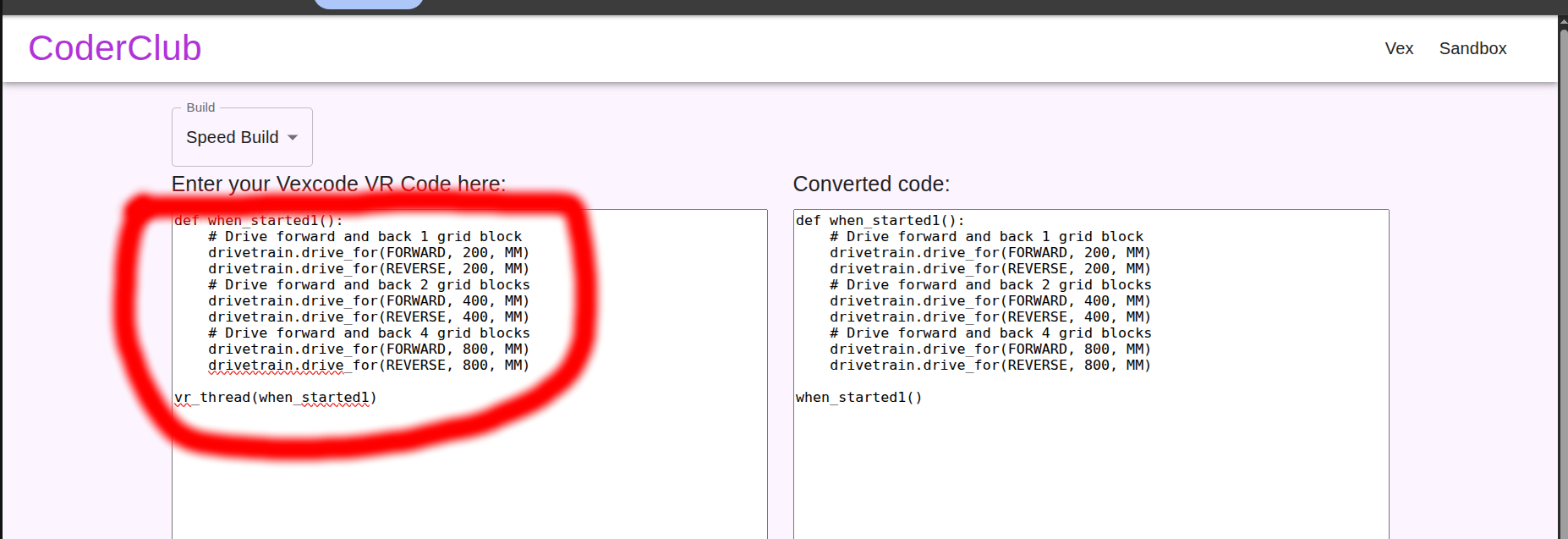The image size is (1568, 539).
Task: Click the vr_thread(when_started1) line in input
Action: (x=276, y=398)
